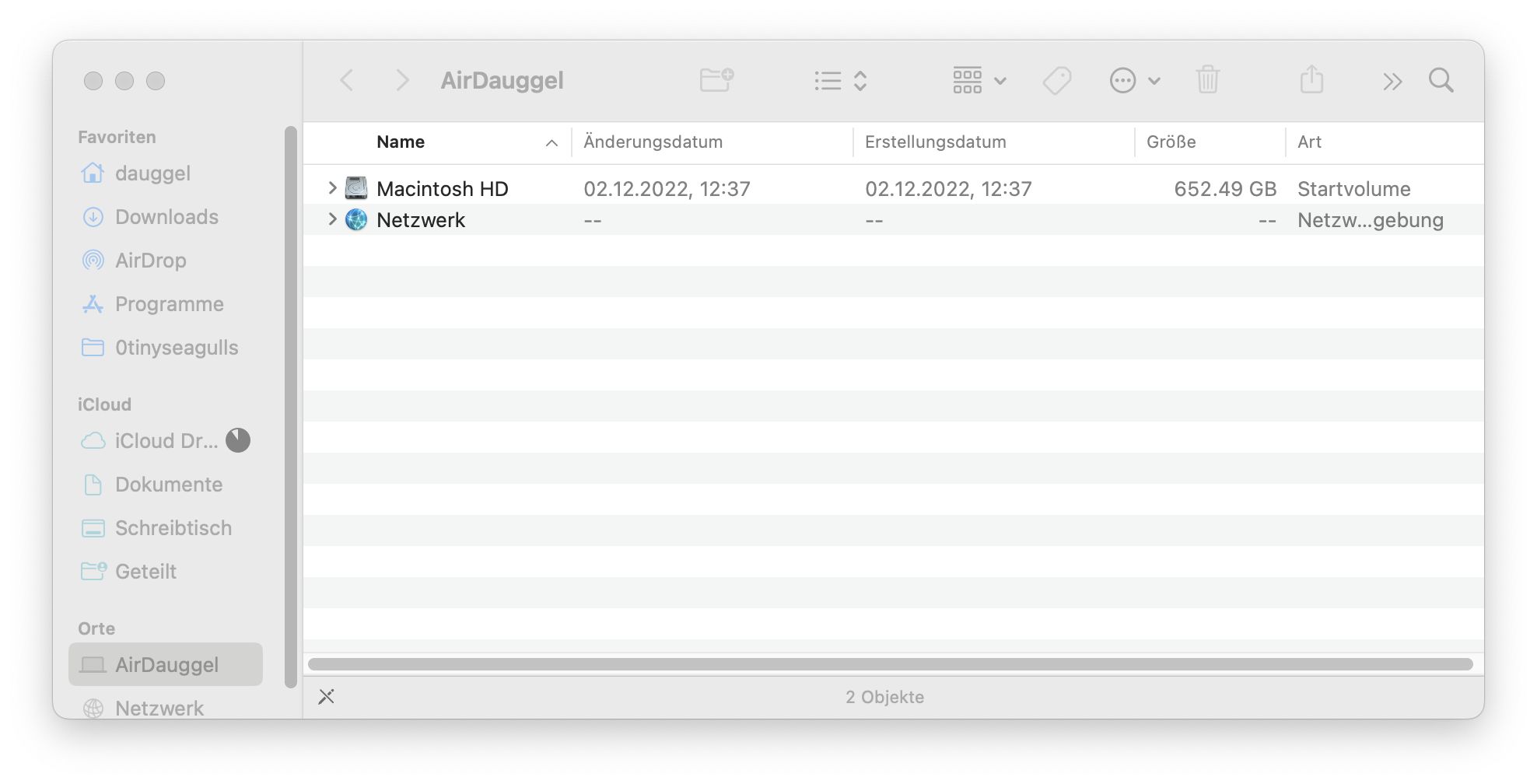The image size is (1537, 784).
Task: Click the sidebar vertical scrollbar
Action: pos(291,407)
